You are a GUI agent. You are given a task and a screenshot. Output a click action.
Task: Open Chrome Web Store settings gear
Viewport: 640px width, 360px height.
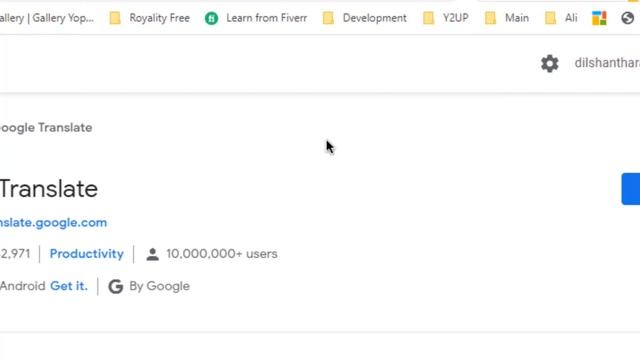549,63
